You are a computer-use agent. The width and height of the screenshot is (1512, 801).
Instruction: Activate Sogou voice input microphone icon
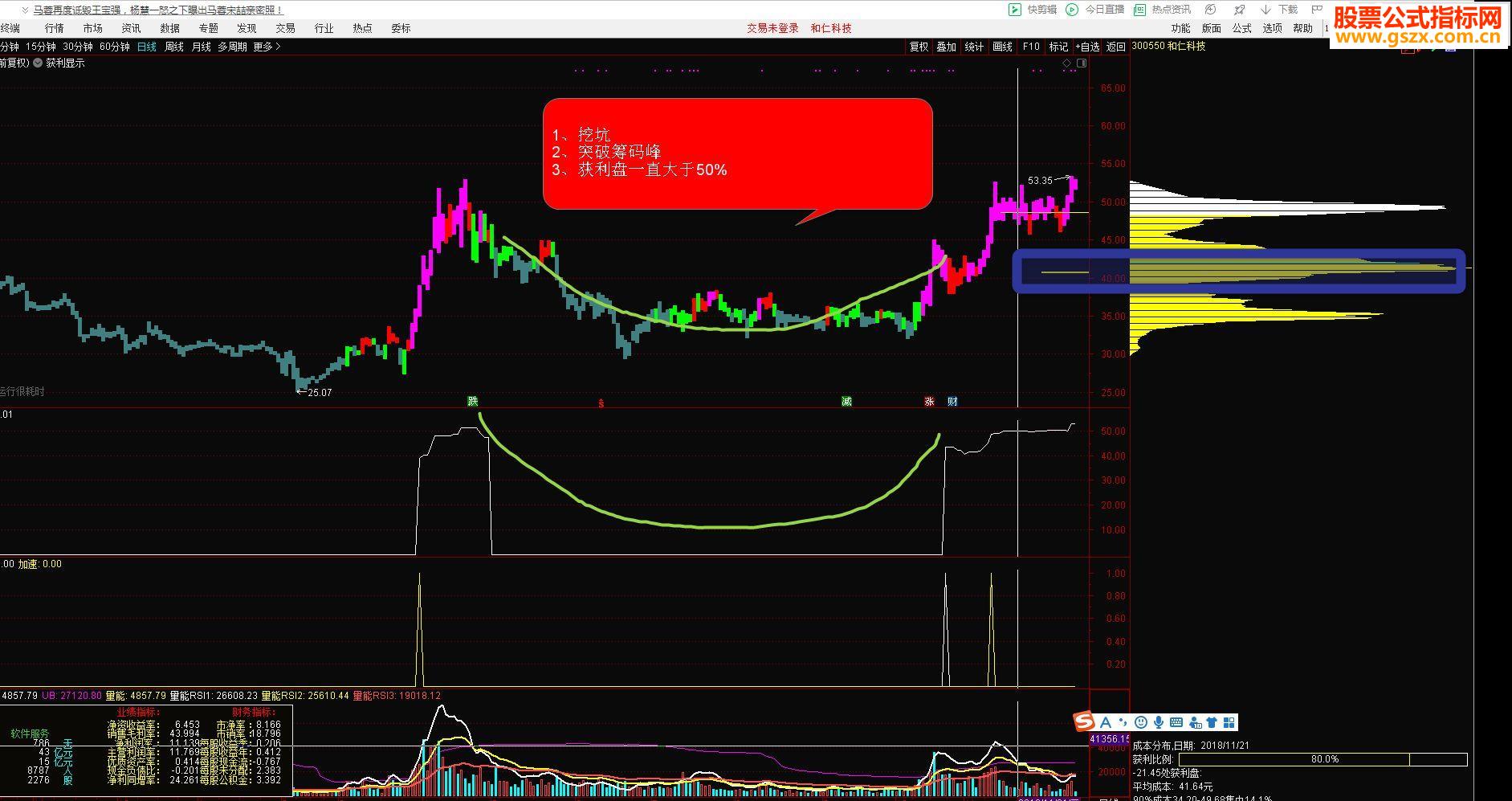point(1159,723)
